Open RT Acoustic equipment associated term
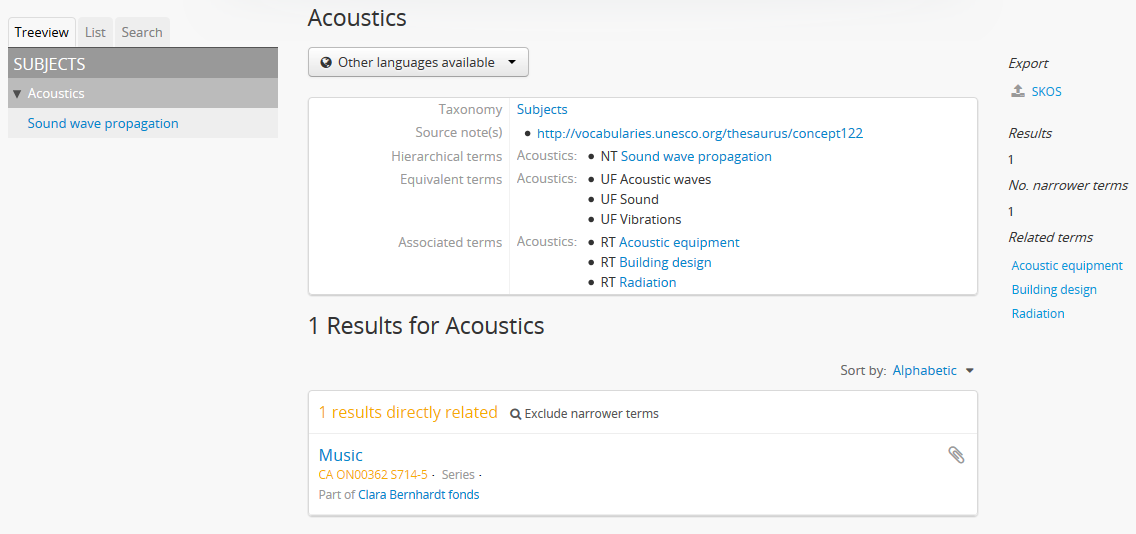The width and height of the screenshot is (1136, 534). tap(679, 242)
